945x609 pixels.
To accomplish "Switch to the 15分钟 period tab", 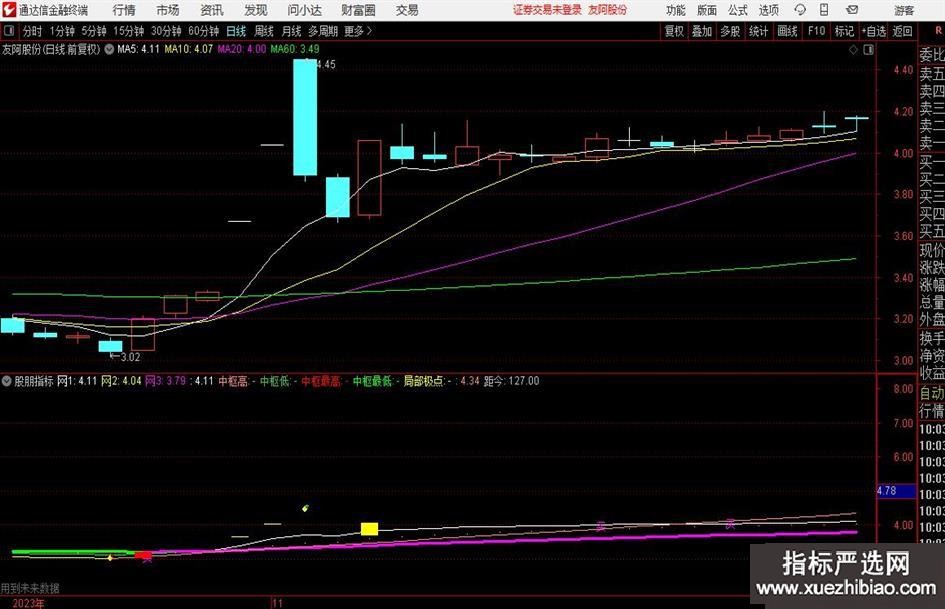I will (x=128, y=31).
